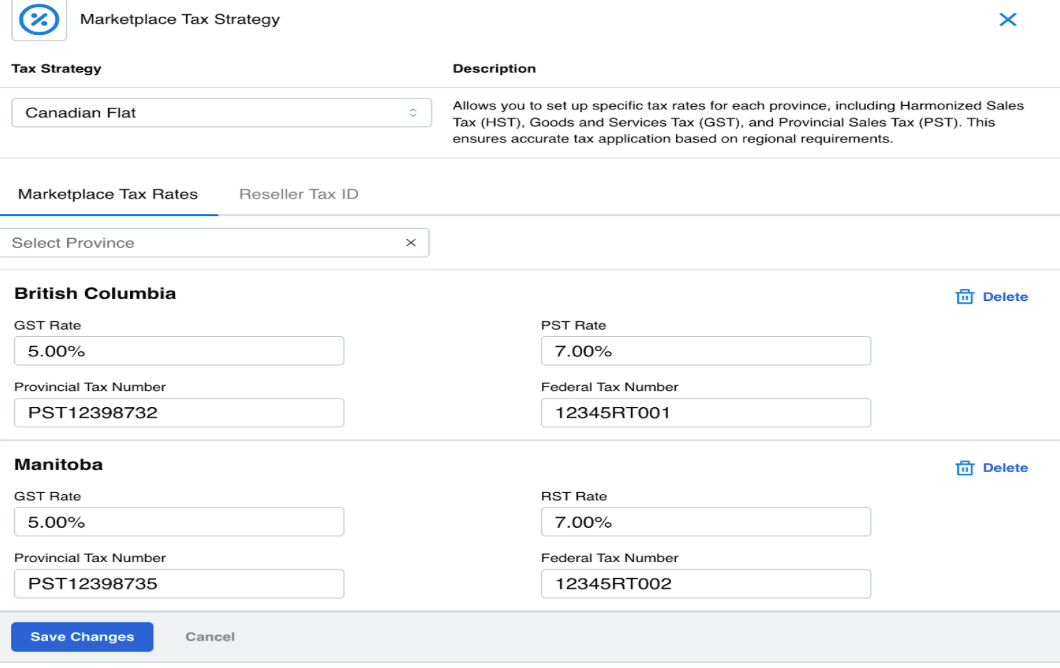Delete the Manitoba tax entry
Image resolution: width=1060 pixels, height=668 pixels.
pos(1004,468)
